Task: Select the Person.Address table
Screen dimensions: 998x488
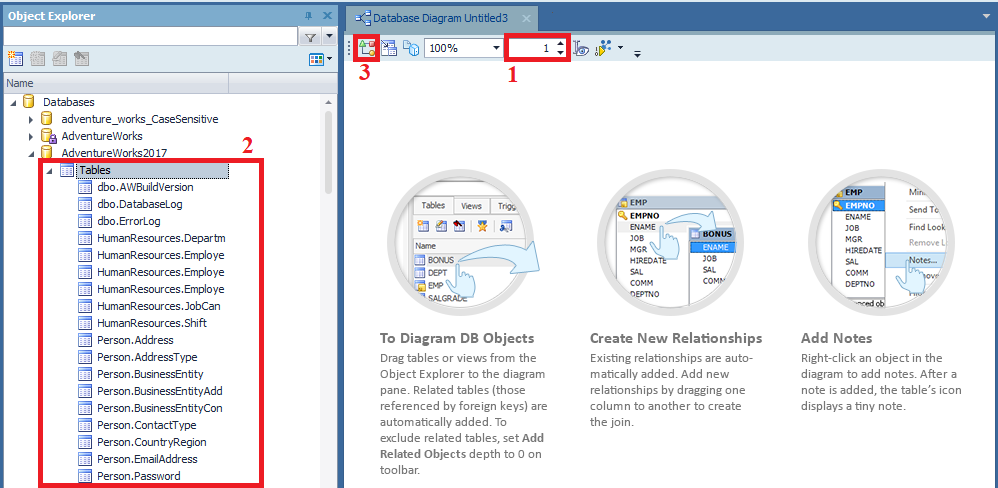Action: 134,340
